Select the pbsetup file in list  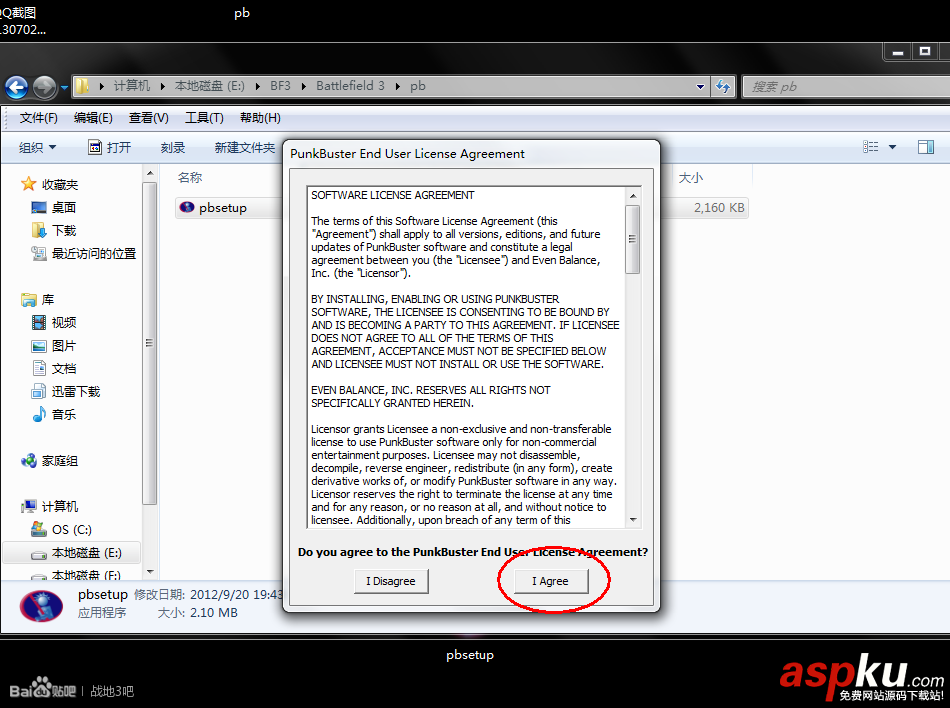coord(222,208)
